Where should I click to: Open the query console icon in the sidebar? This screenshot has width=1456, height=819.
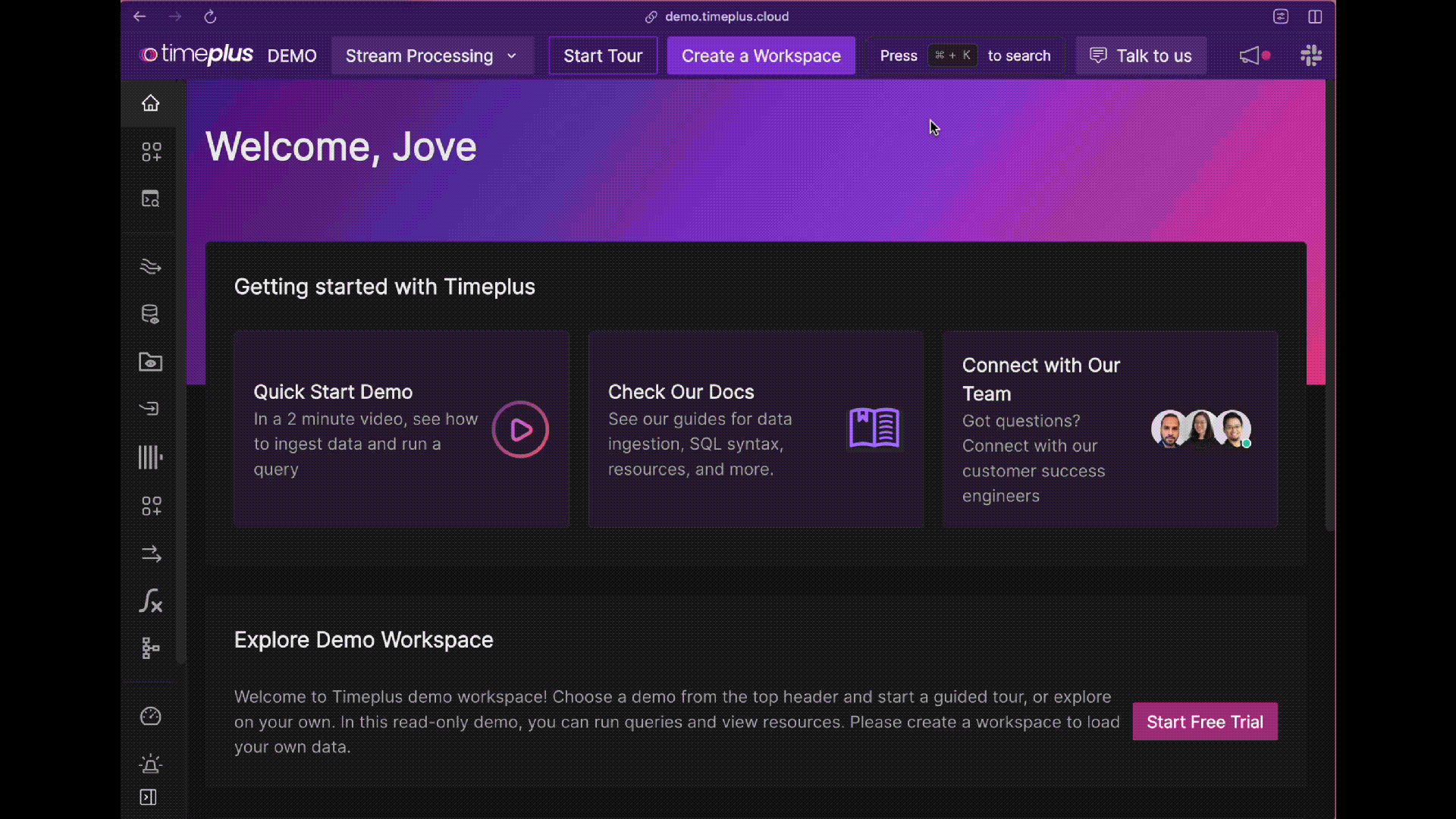coord(150,199)
